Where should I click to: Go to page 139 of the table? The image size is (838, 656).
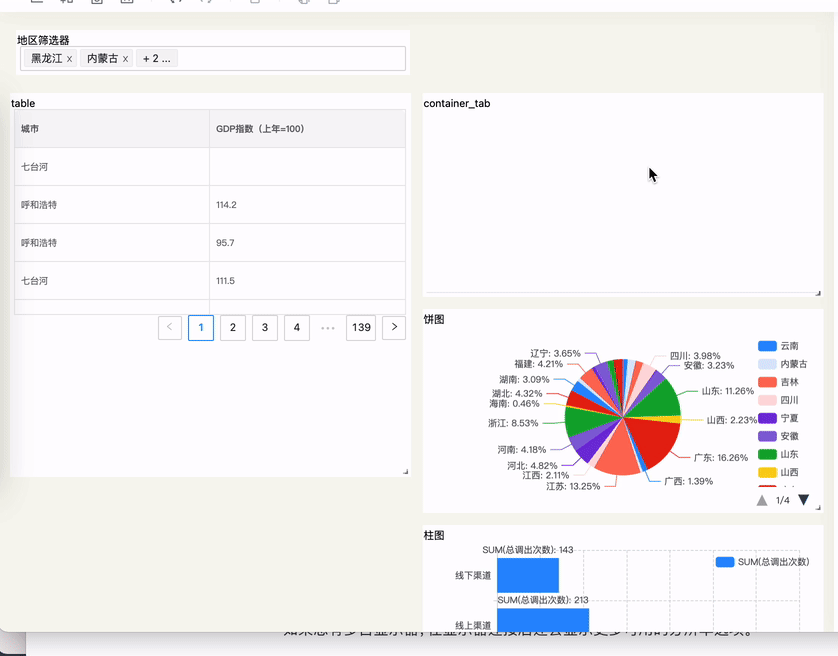pyautogui.click(x=361, y=327)
